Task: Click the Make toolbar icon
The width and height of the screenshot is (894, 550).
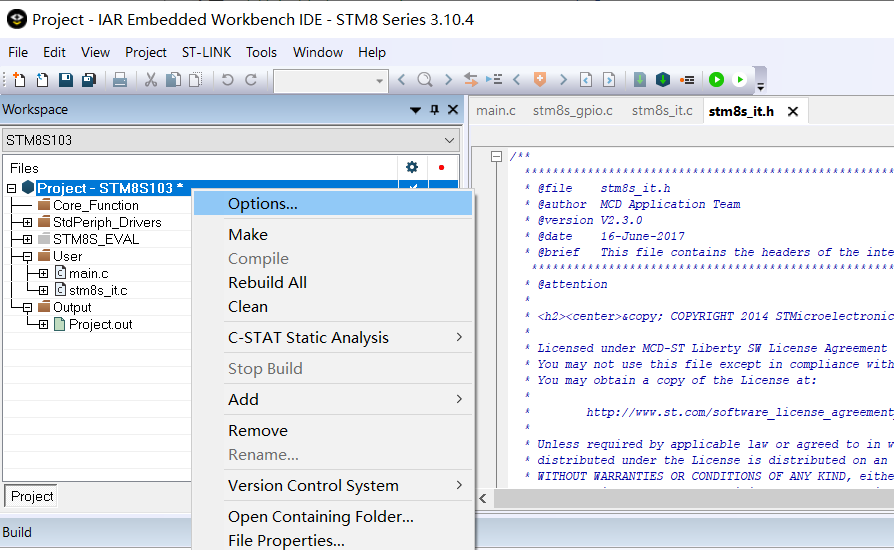Action: pos(663,80)
